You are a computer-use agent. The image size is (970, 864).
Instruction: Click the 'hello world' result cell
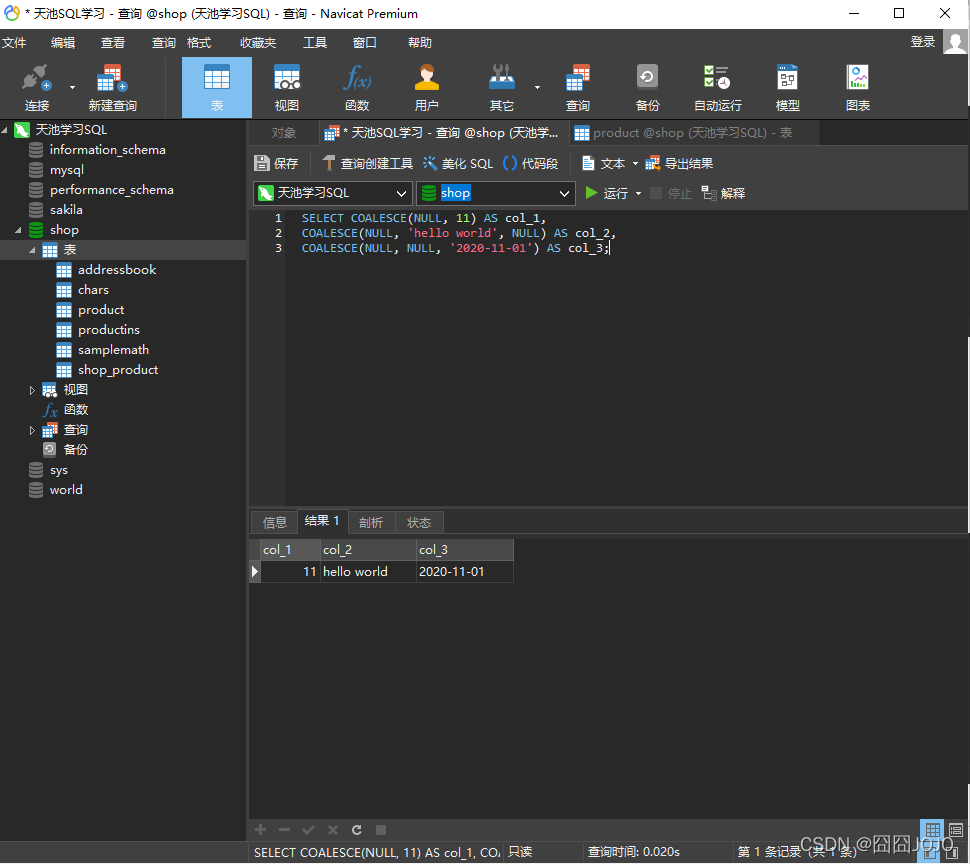368,571
